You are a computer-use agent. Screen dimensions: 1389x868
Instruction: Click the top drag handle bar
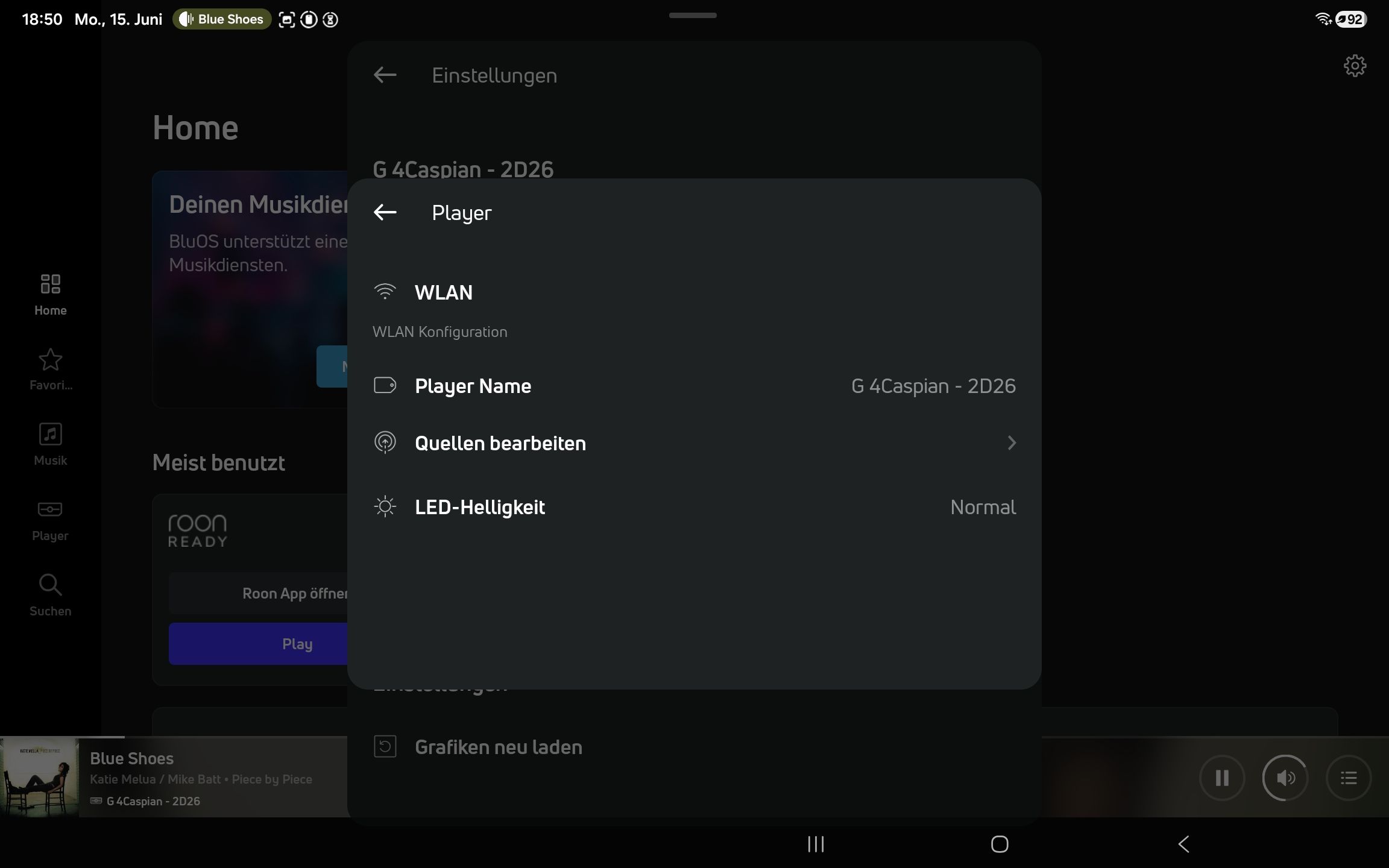click(x=693, y=15)
